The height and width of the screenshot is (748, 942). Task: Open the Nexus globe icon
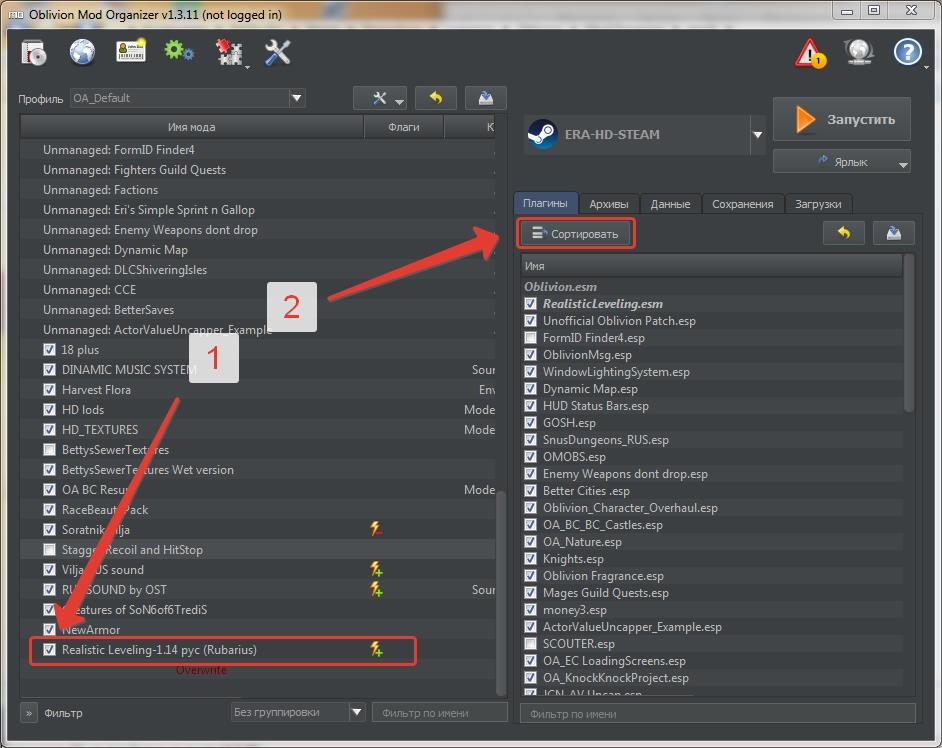coord(82,53)
